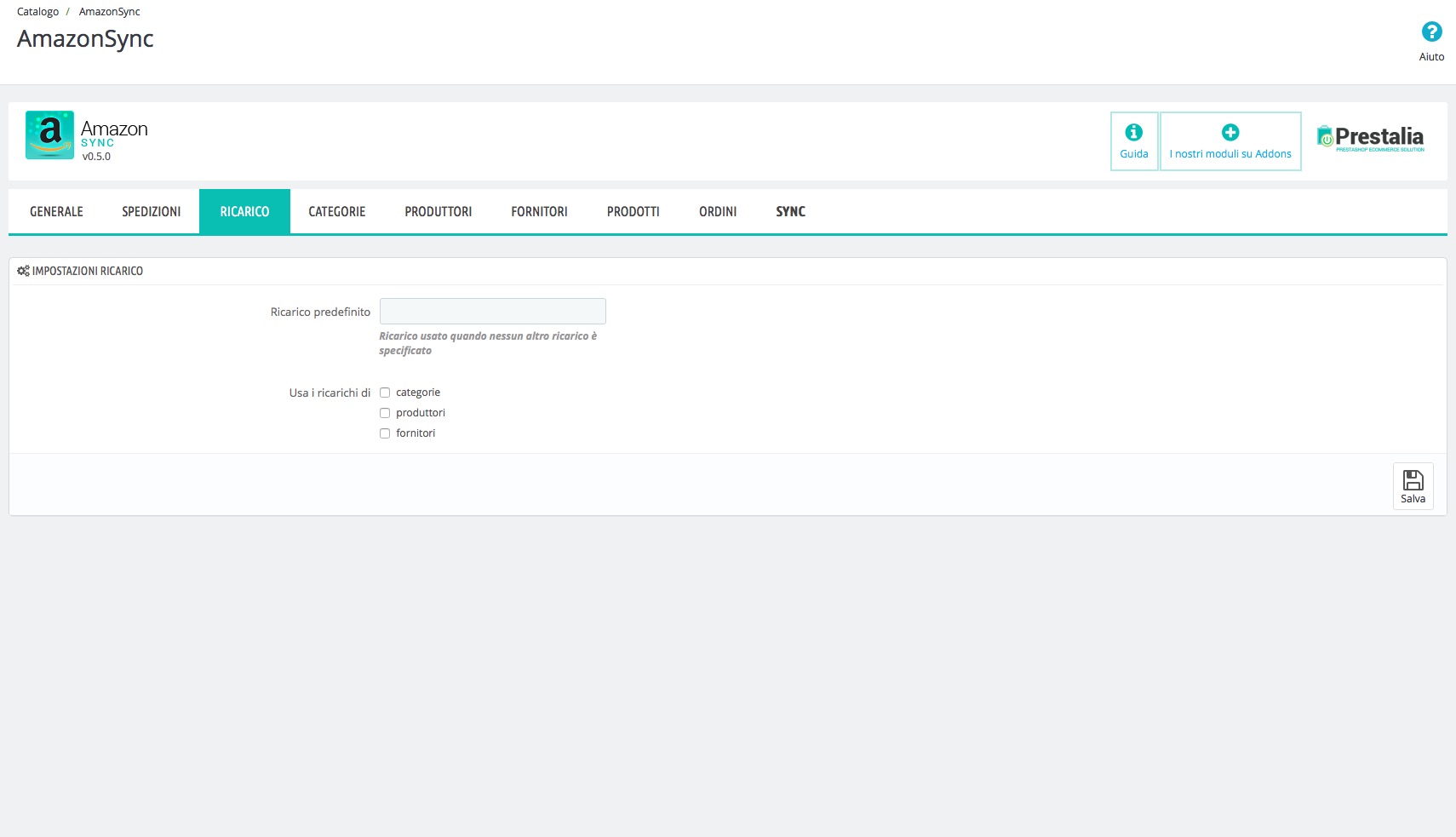Click the Salva floppy disk icon

(x=1413, y=479)
